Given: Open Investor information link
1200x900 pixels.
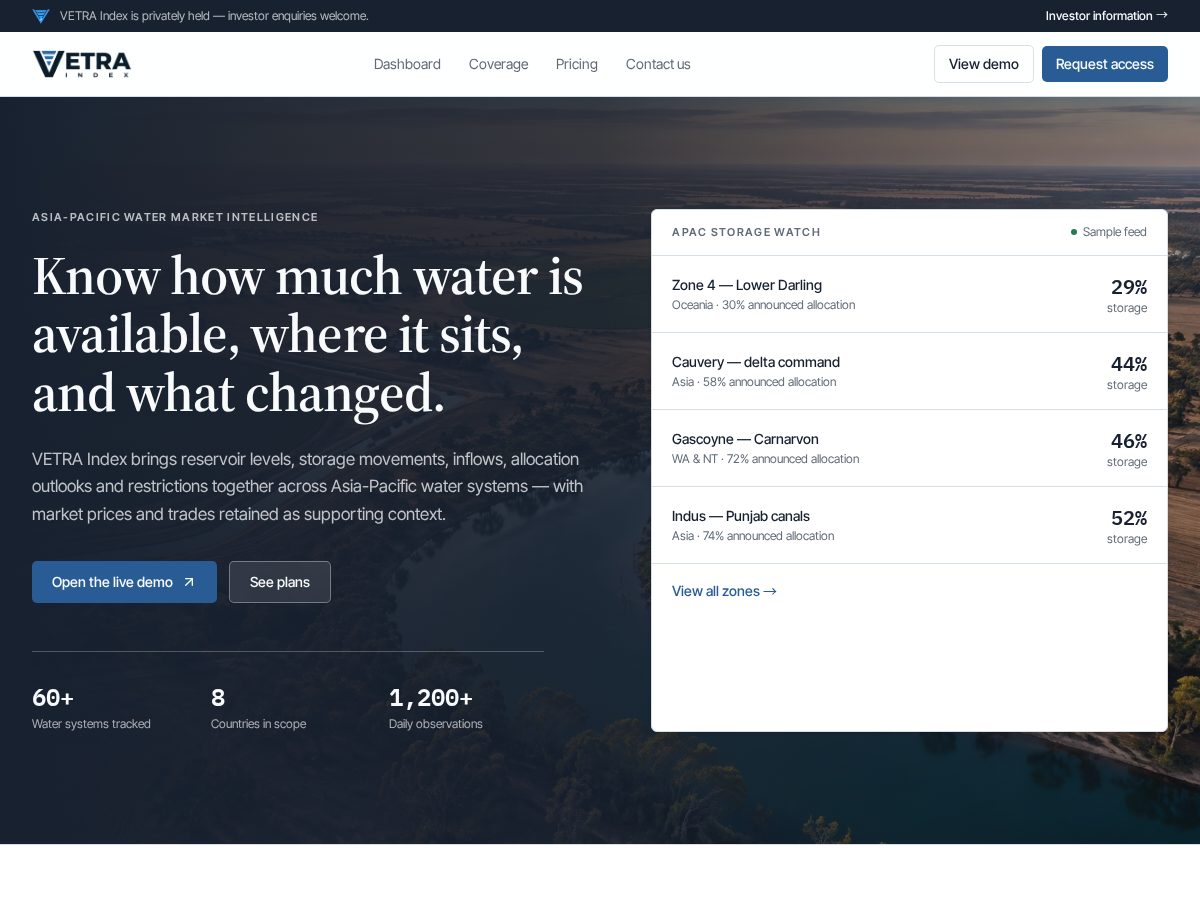Looking at the screenshot, I should click(1106, 16).
